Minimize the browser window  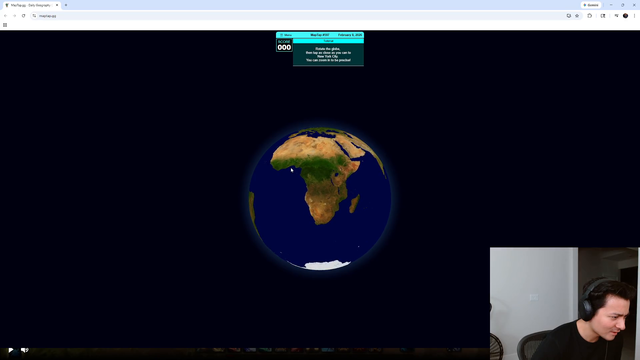pos(611,5)
